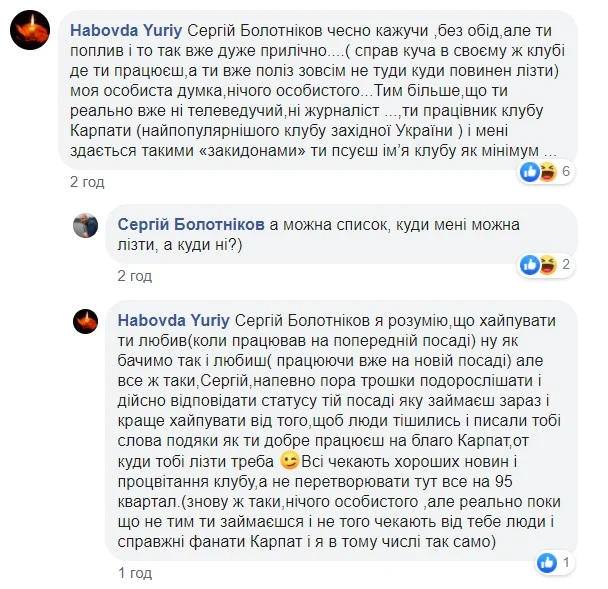Screen dimensions: 608x589
Task: Click the "2 год" timestamp under top comment
Action: [87, 183]
